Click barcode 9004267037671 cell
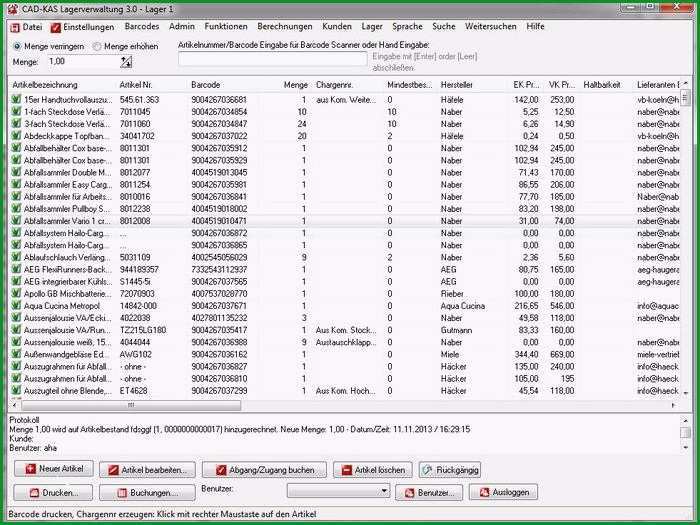Screen dimensions: 700x525 coord(219,306)
